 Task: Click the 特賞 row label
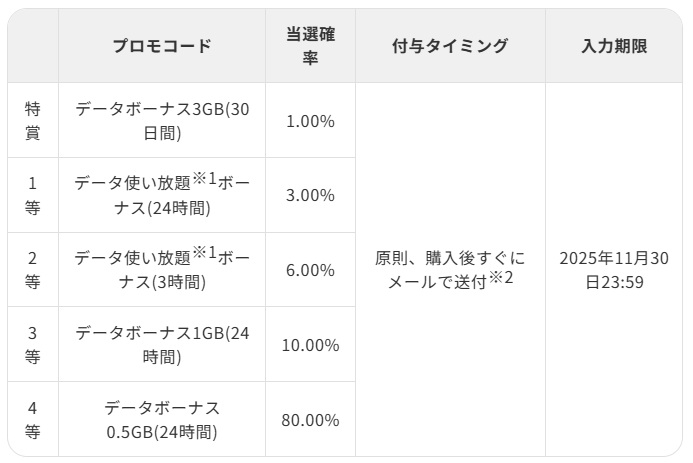pyautogui.click(x=33, y=120)
